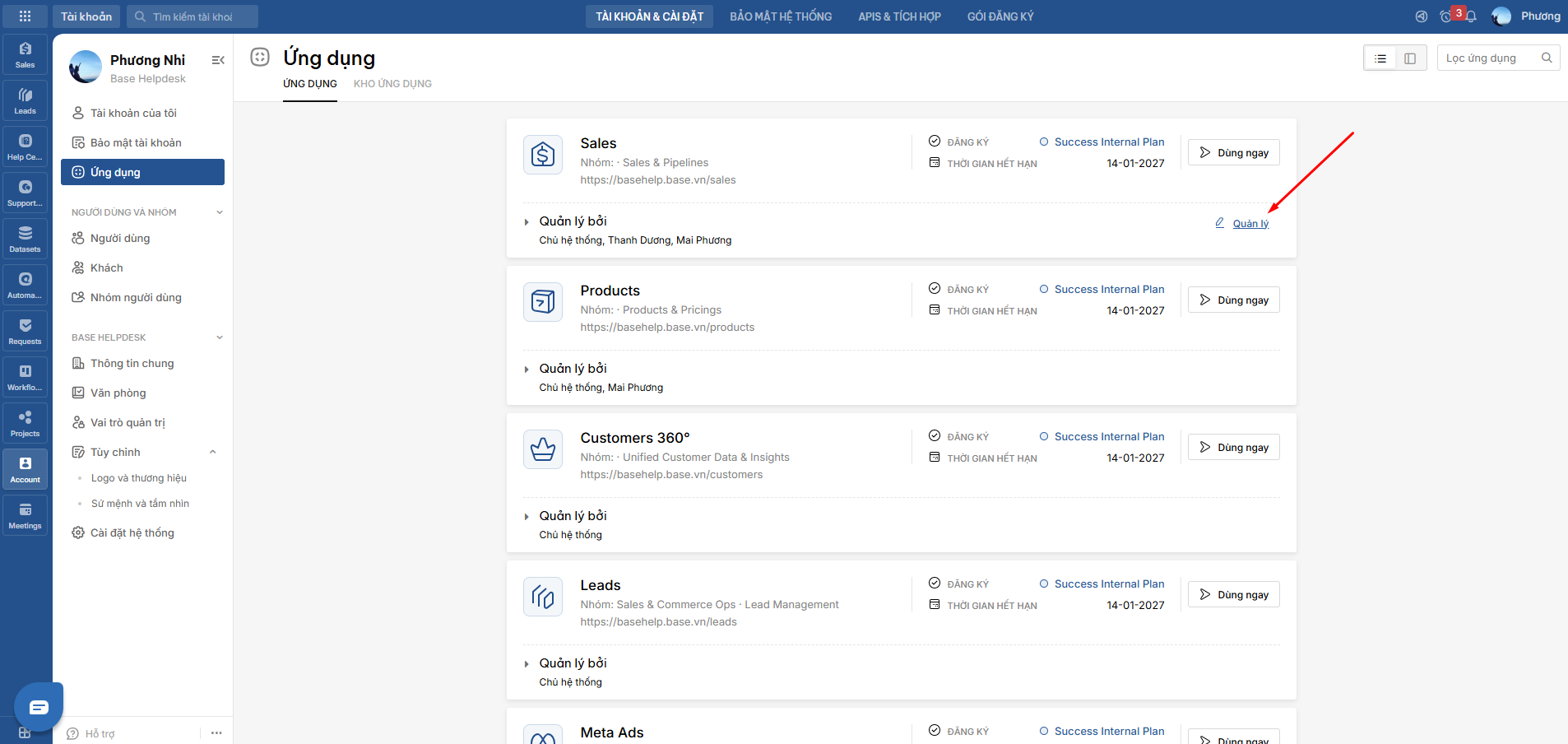Open Thông tin chung
This screenshot has width=1568, height=744.
142,363
